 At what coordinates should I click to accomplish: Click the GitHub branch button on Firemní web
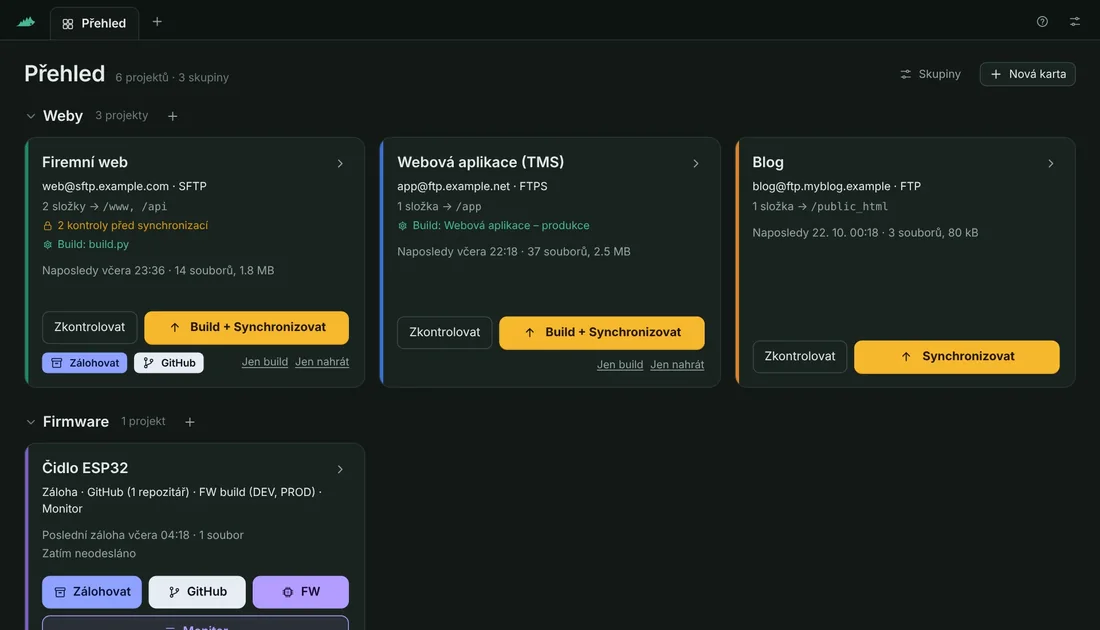click(x=169, y=363)
